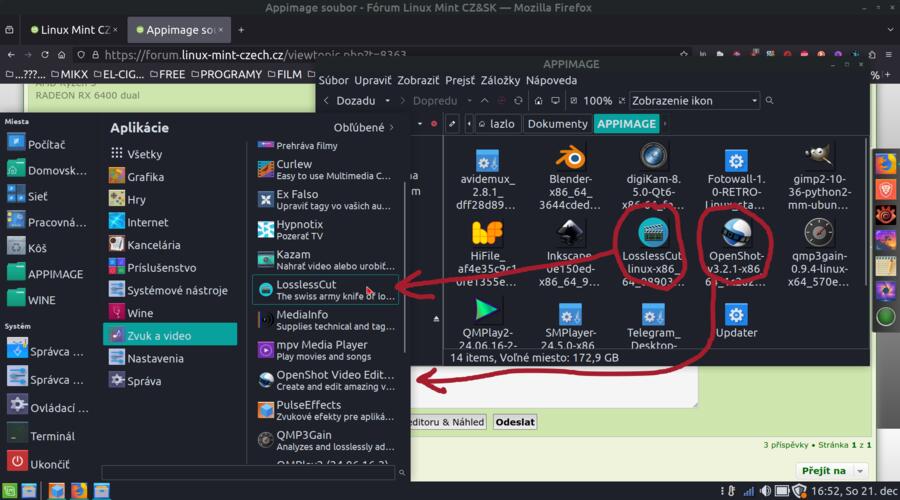Screen dimensions: 900x500
Task: Switch to the Linux Mint CZ browser tab
Action: click(70, 30)
